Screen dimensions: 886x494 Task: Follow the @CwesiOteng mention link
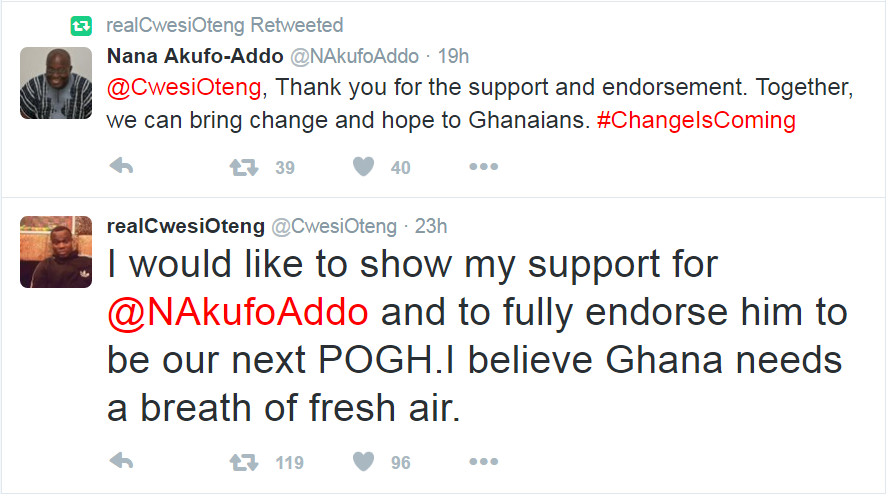click(184, 87)
